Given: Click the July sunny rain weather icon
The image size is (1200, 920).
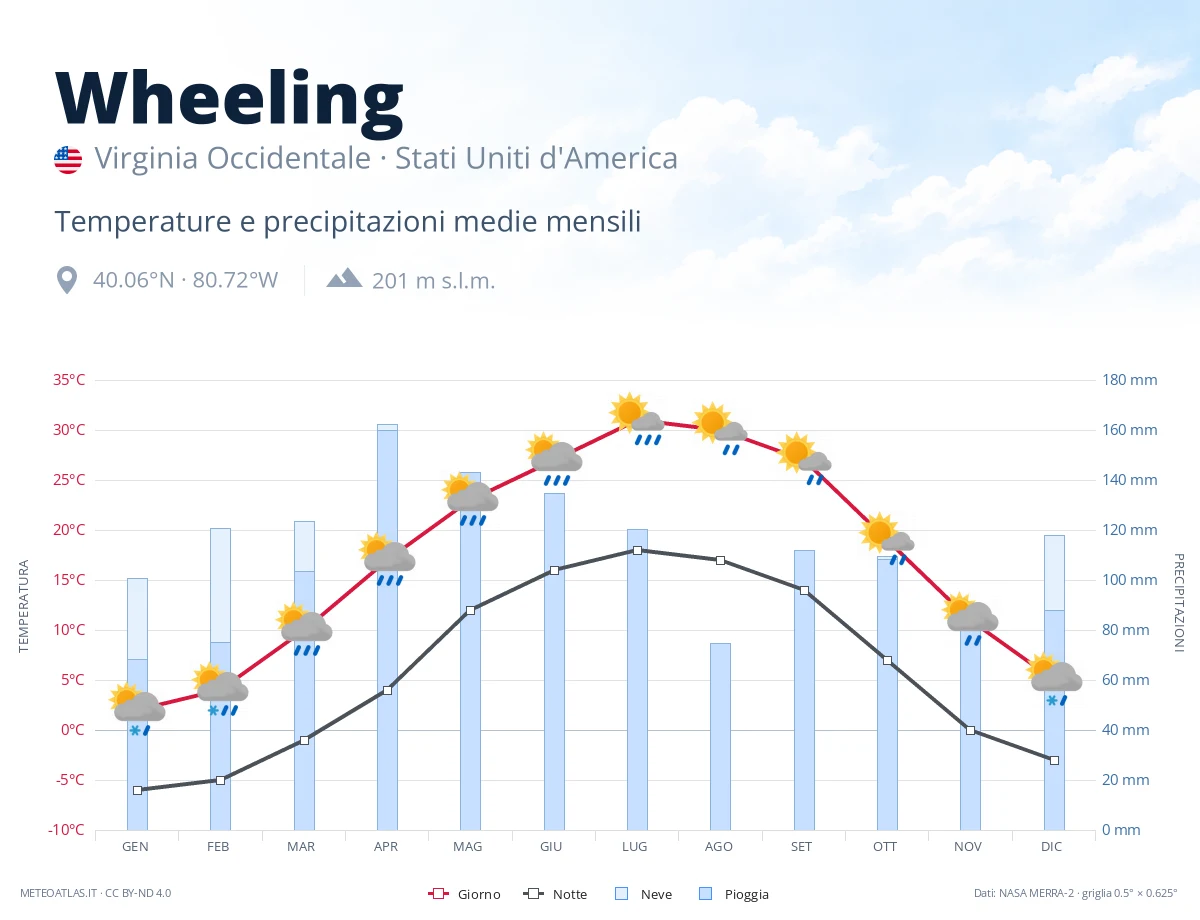Looking at the screenshot, I should pyautogui.click(x=638, y=419).
